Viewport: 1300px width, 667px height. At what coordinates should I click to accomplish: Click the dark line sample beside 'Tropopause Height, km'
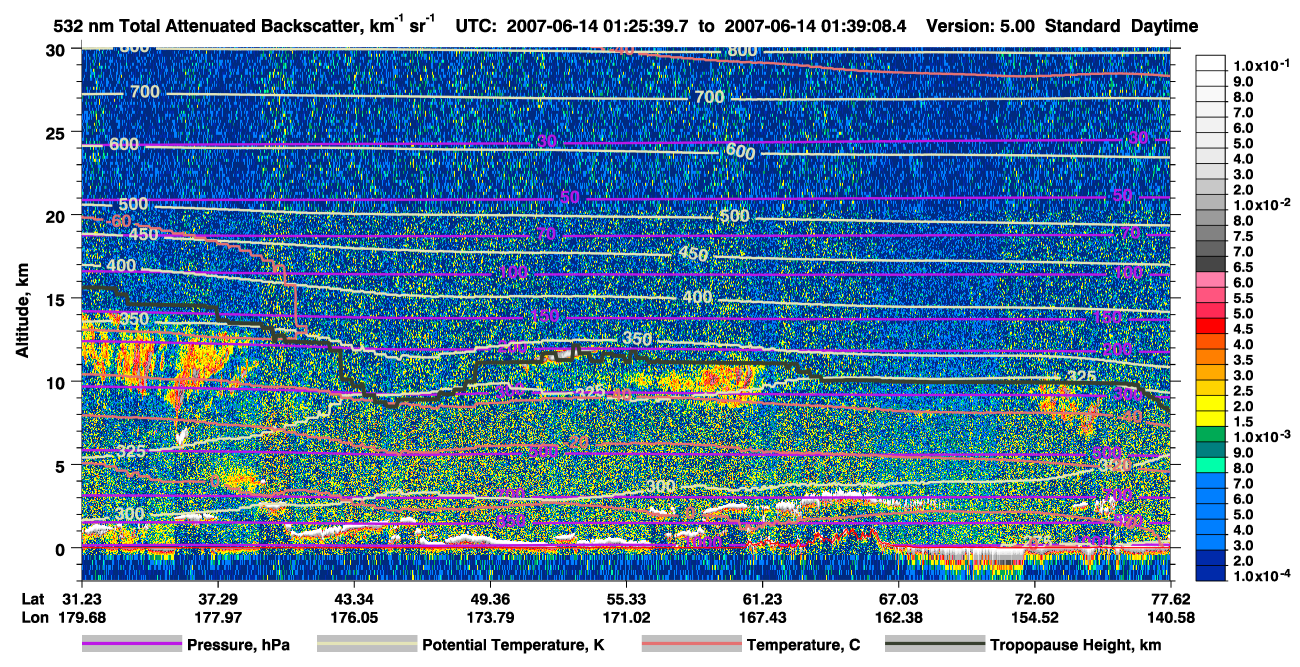click(935, 645)
